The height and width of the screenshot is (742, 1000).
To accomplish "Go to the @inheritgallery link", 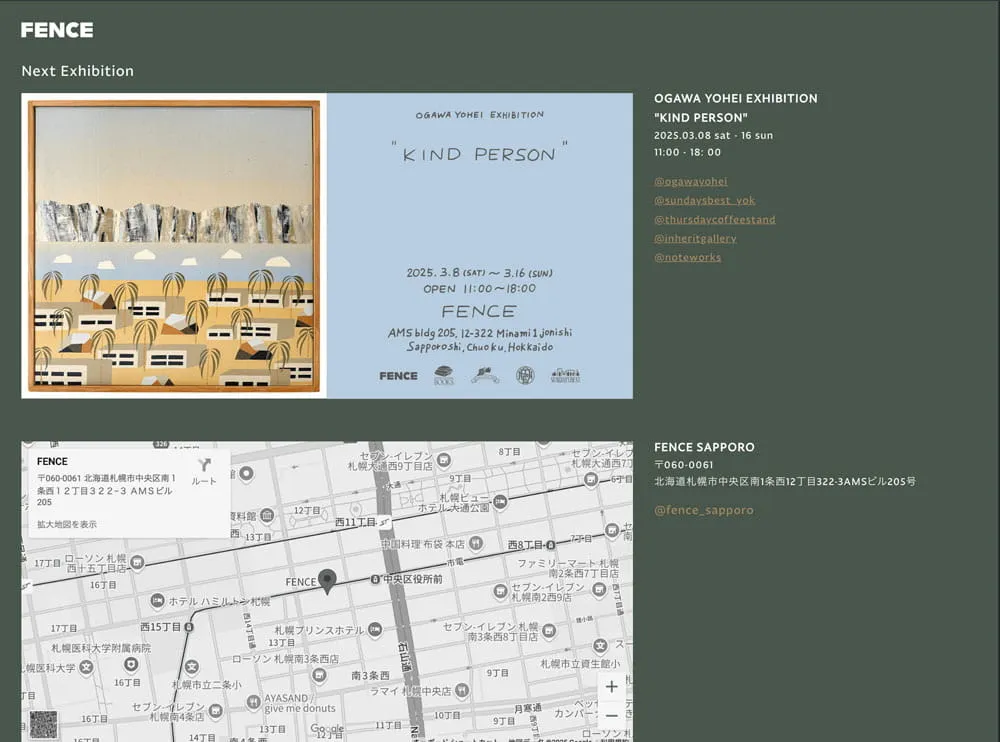I will (695, 238).
